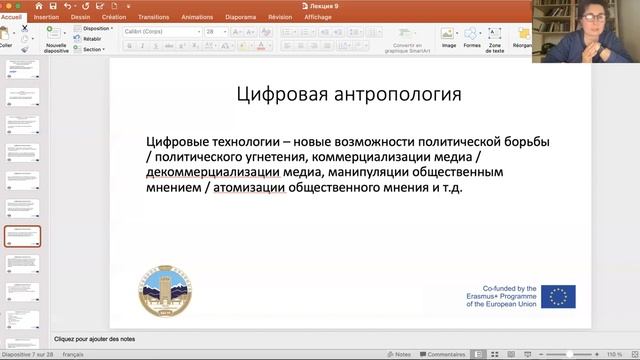Click fit slide to window icon
This screenshot has height=360, width=640.
[635, 354]
